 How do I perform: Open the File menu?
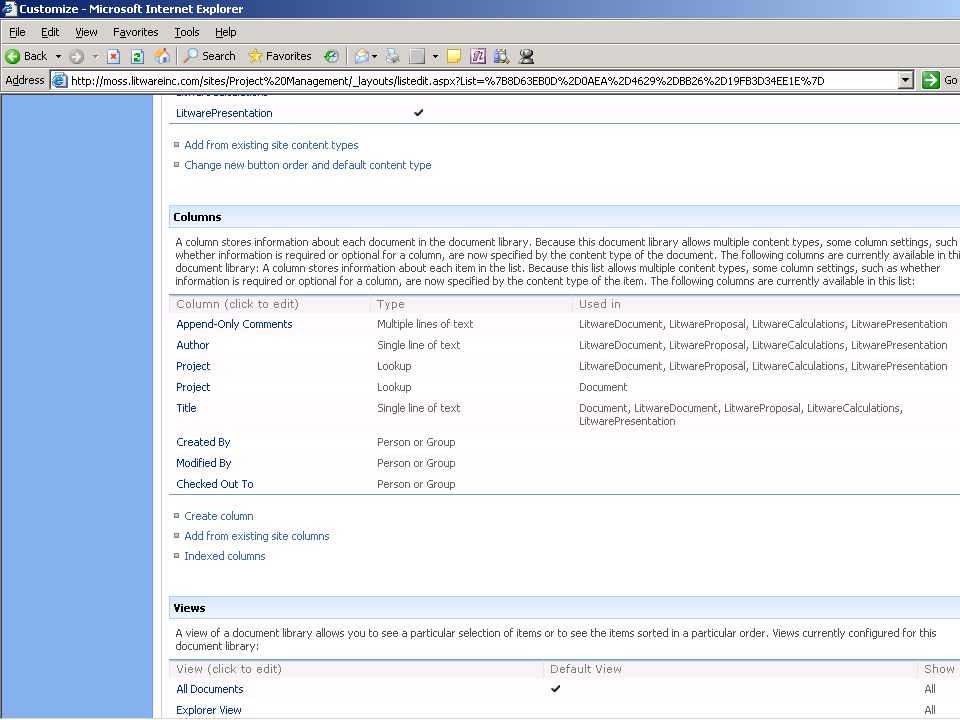point(17,32)
